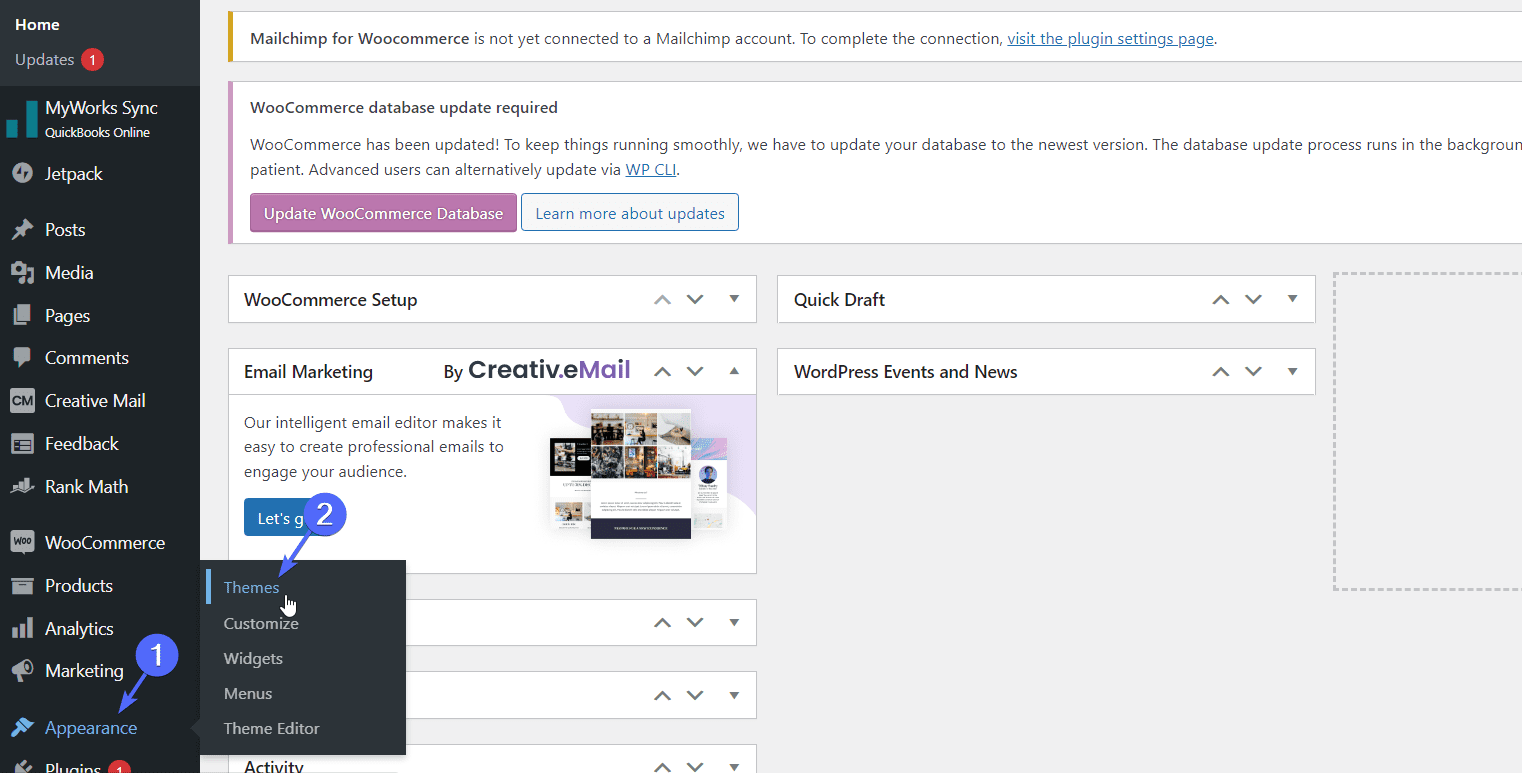Image resolution: width=1522 pixels, height=773 pixels.
Task: Click the Rank Math chart icon
Action: [x=22, y=487]
